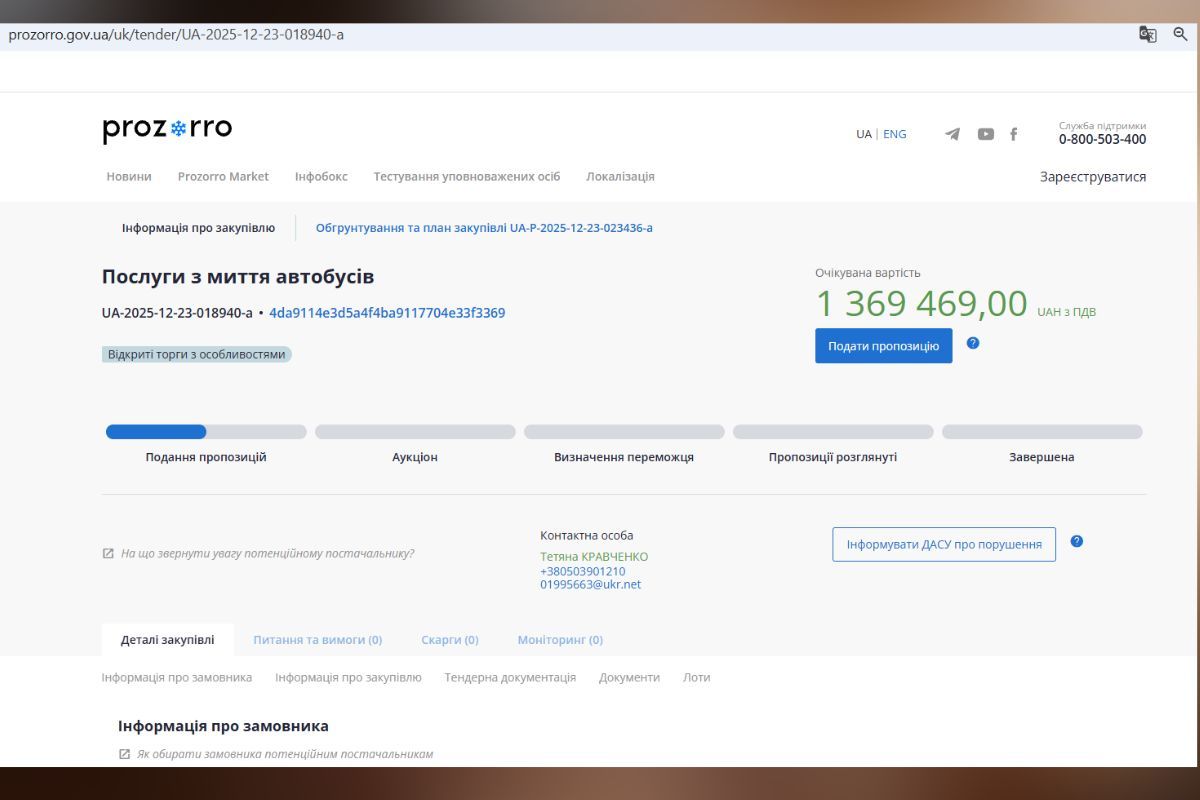
Task: Click the help icon beside Подати пропозицію
Action: tap(973, 345)
